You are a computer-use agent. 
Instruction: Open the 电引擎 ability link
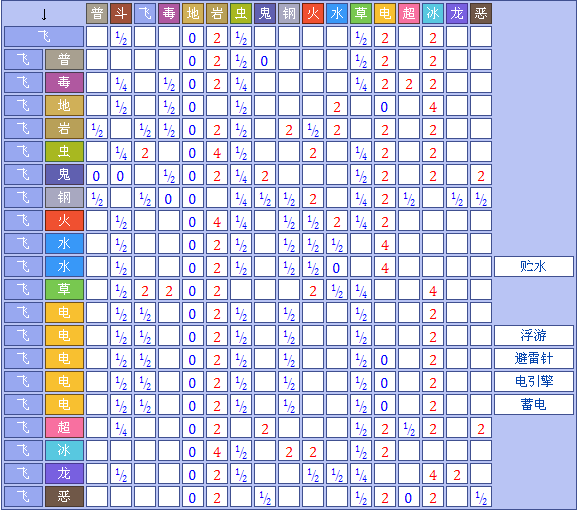pos(534,381)
